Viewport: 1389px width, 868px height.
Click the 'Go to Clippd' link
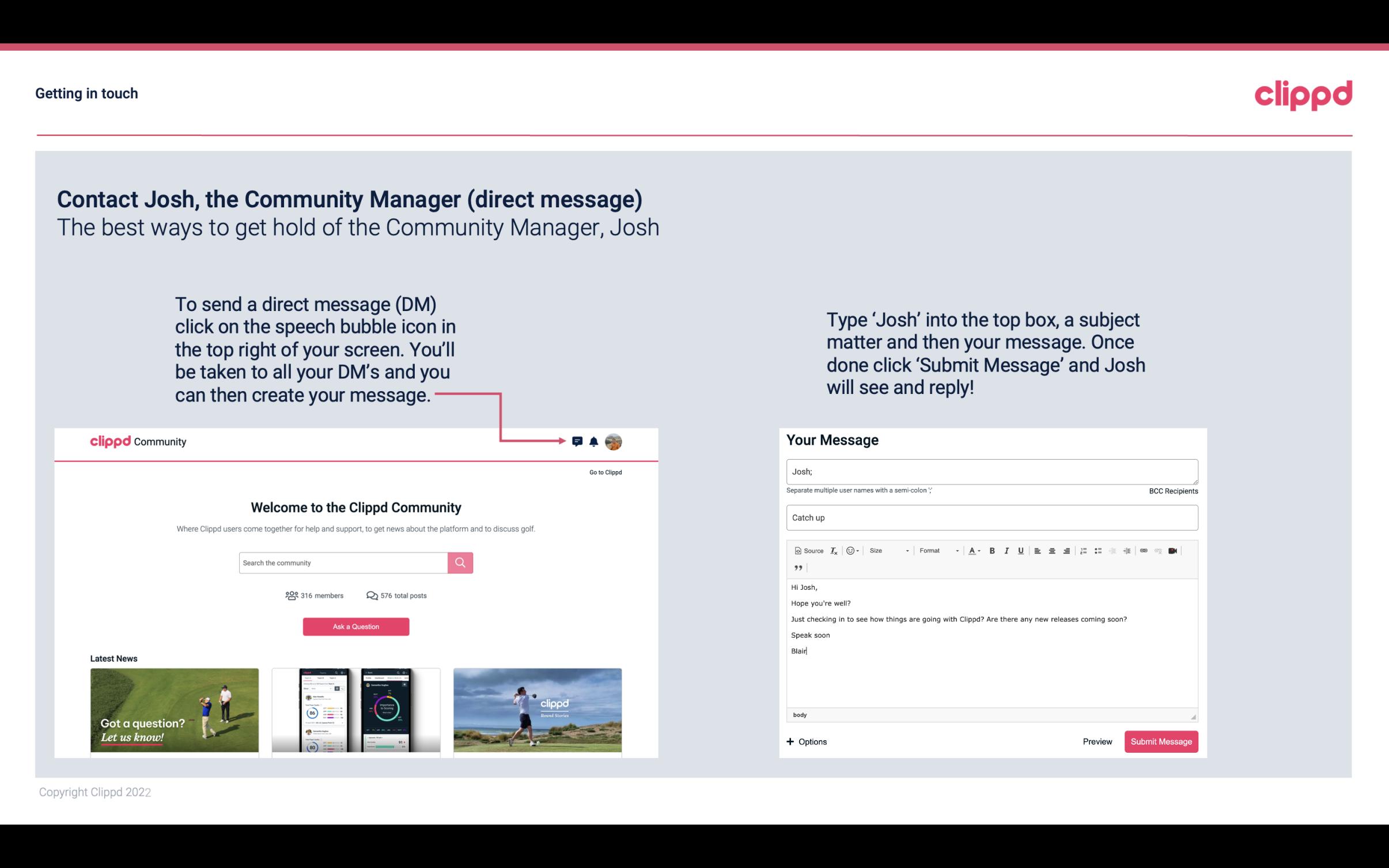pyautogui.click(x=605, y=471)
